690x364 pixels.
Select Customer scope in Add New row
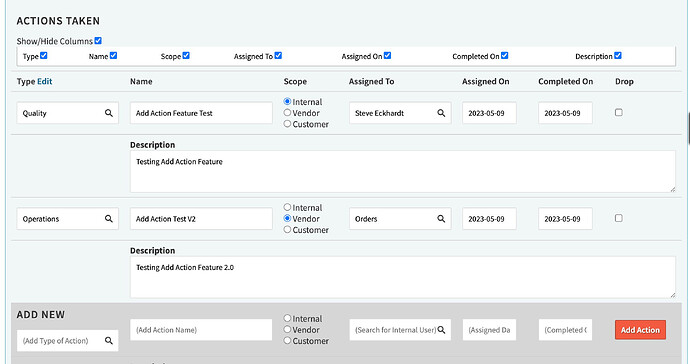click(x=287, y=341)
